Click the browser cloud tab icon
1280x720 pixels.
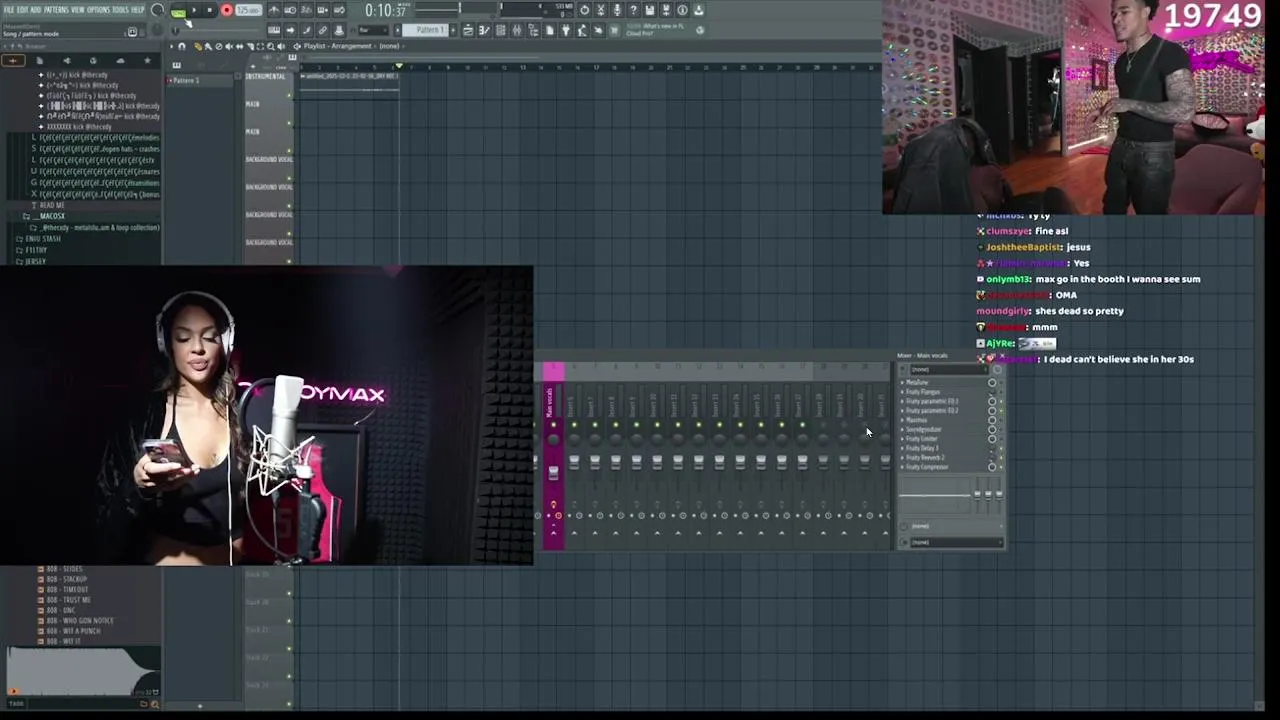120,61
